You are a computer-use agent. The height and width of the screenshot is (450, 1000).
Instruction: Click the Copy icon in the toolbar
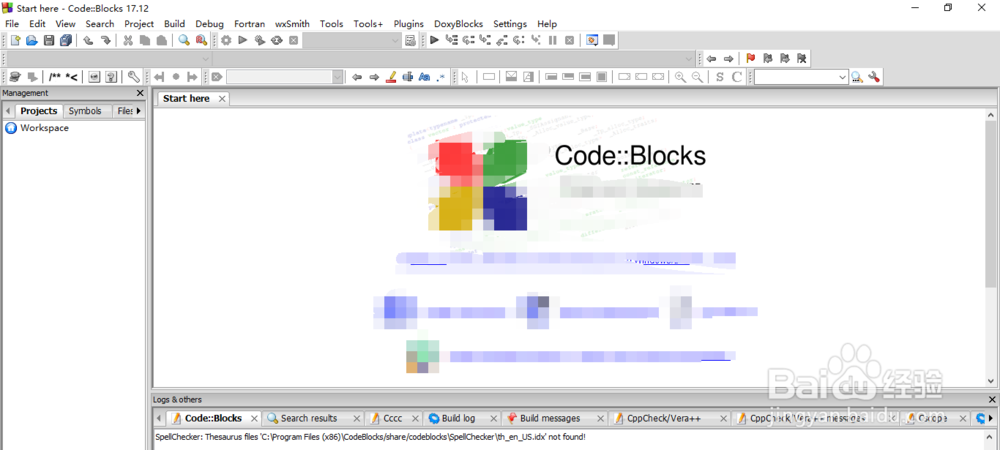pyautogui.click(x=145, y=40)
